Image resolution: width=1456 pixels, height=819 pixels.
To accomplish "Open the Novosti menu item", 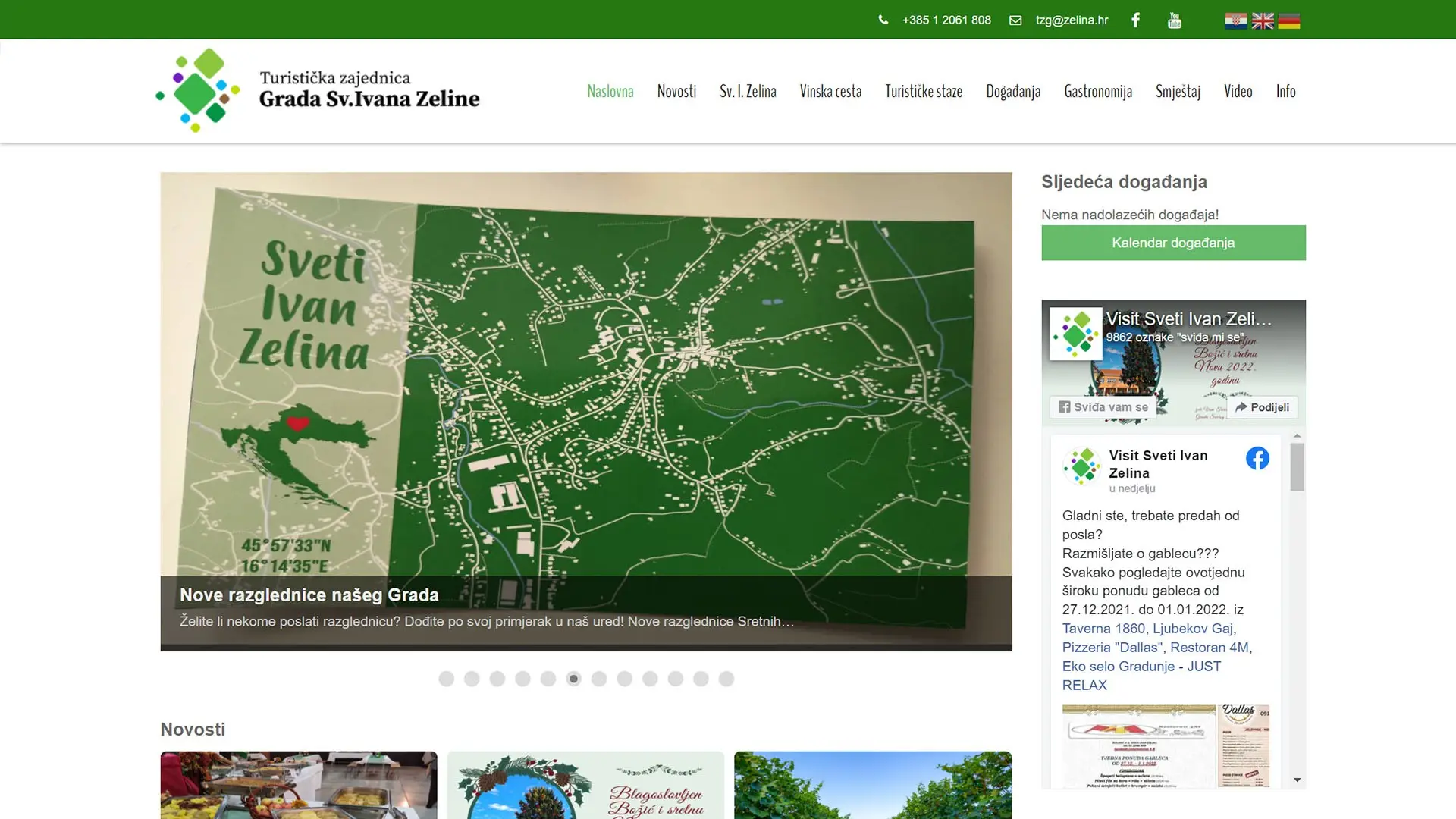I will 676,92.
